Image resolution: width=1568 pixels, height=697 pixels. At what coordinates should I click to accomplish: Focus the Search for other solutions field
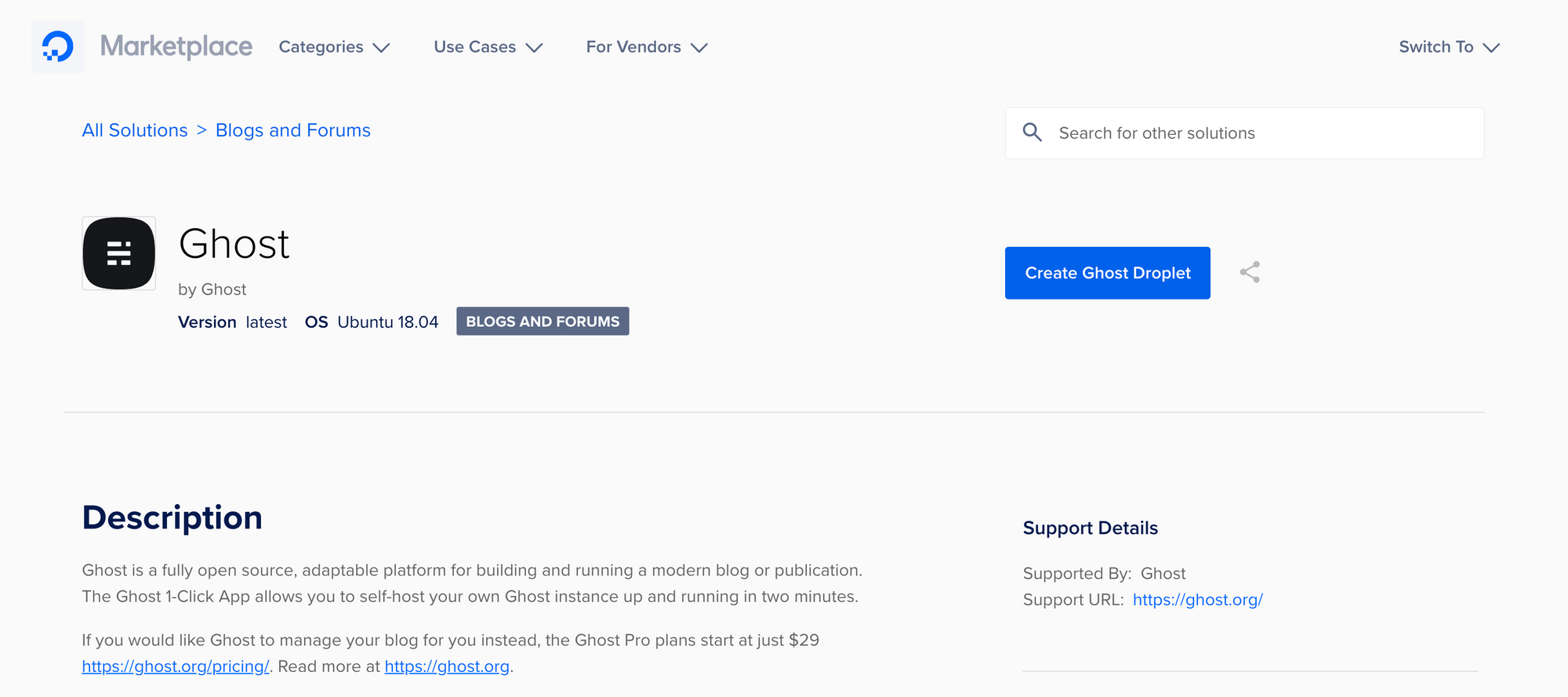coord(1245,133)
